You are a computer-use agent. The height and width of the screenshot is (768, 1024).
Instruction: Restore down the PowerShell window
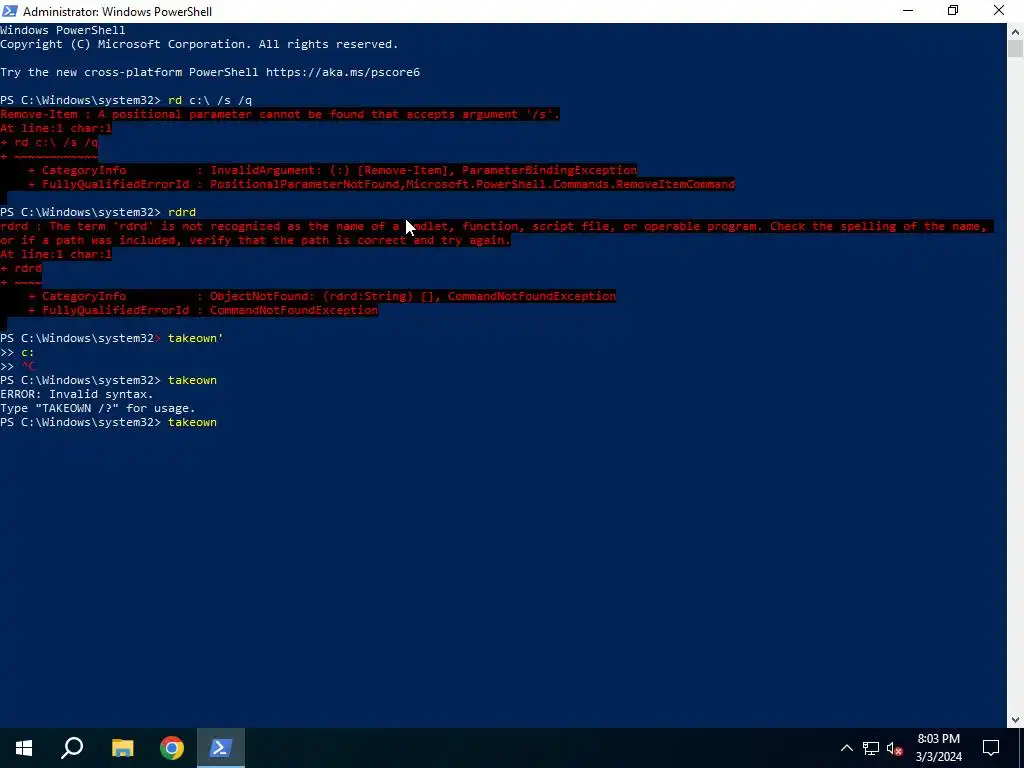[953, 11]
